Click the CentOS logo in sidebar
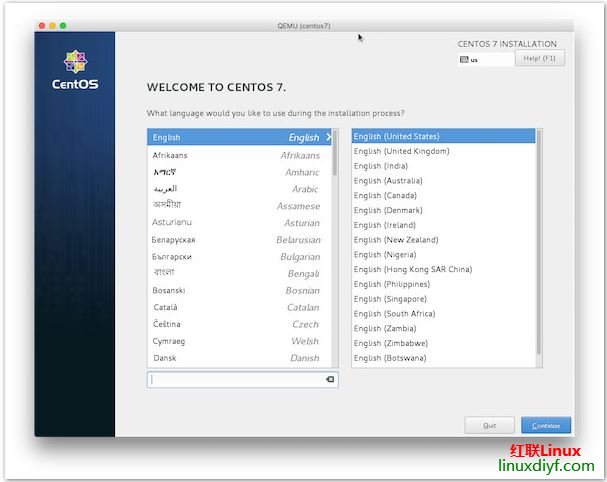The height and width of the screenshot is (482, 607). coord(75,68)
